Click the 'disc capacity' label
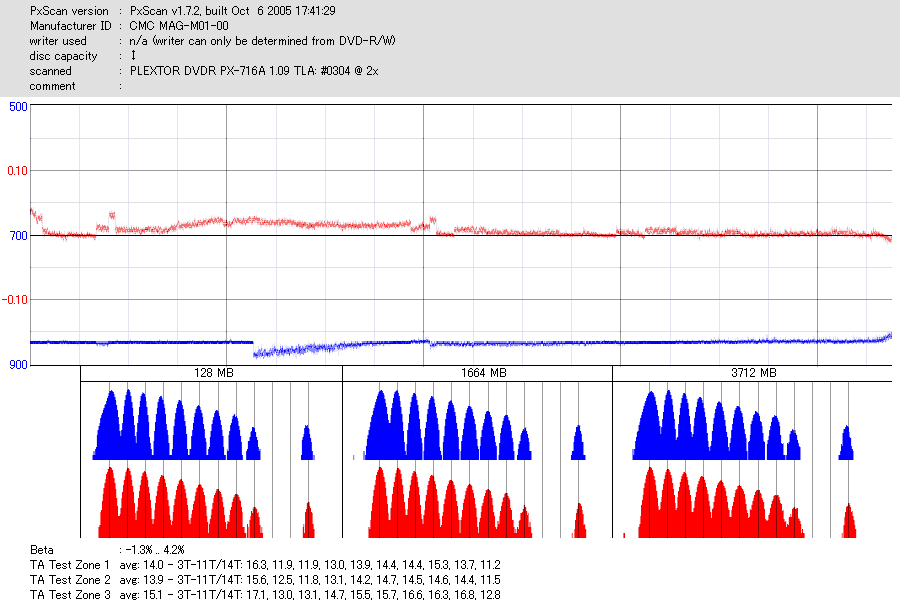The image size is (900, 607). pos(63,56)
